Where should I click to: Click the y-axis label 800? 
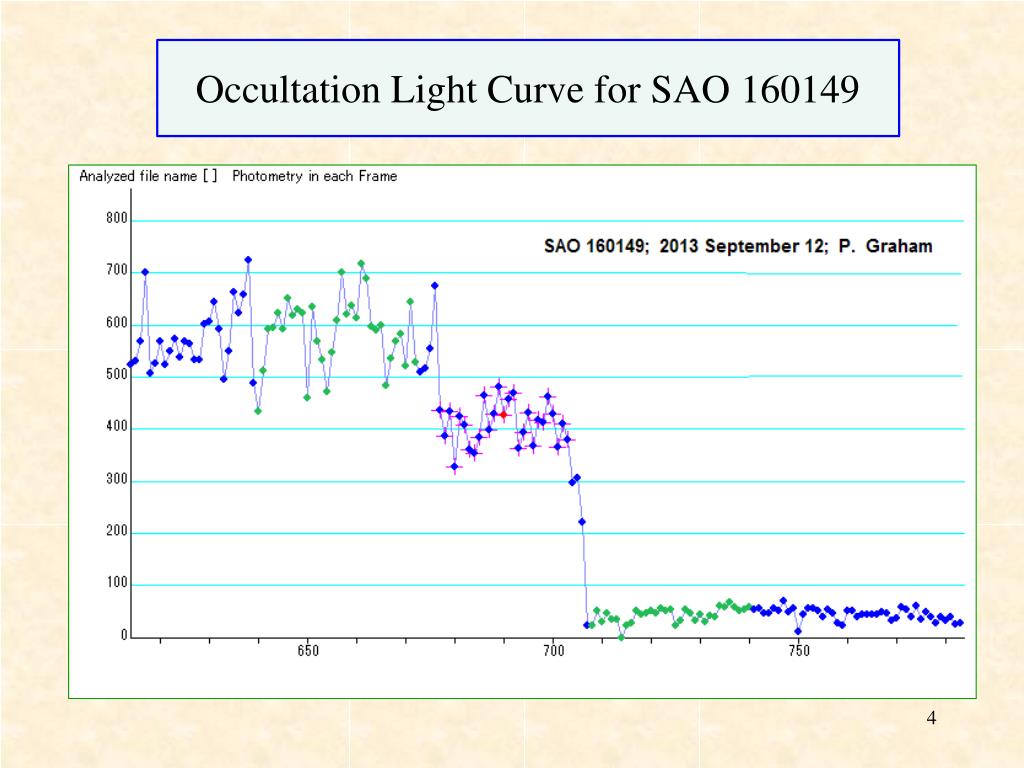click(117, 218)
